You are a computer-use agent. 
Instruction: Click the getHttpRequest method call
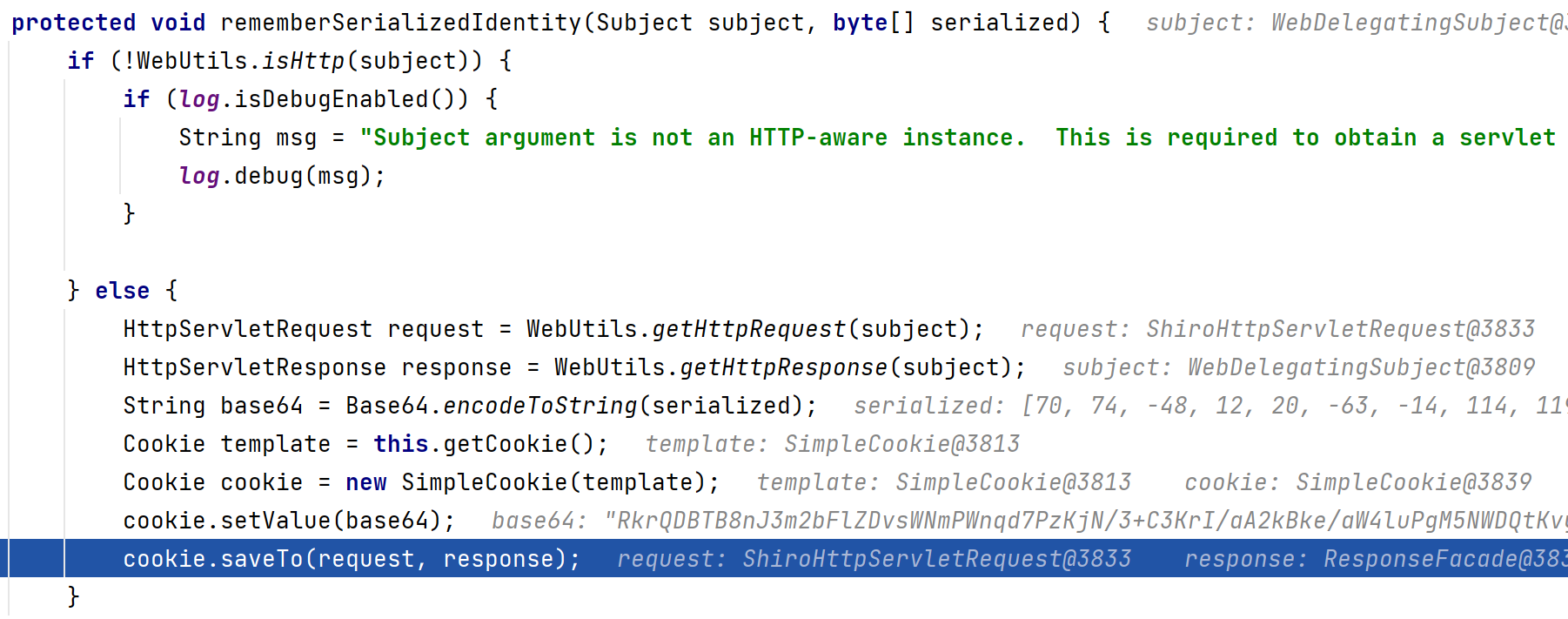click(748, 329)
